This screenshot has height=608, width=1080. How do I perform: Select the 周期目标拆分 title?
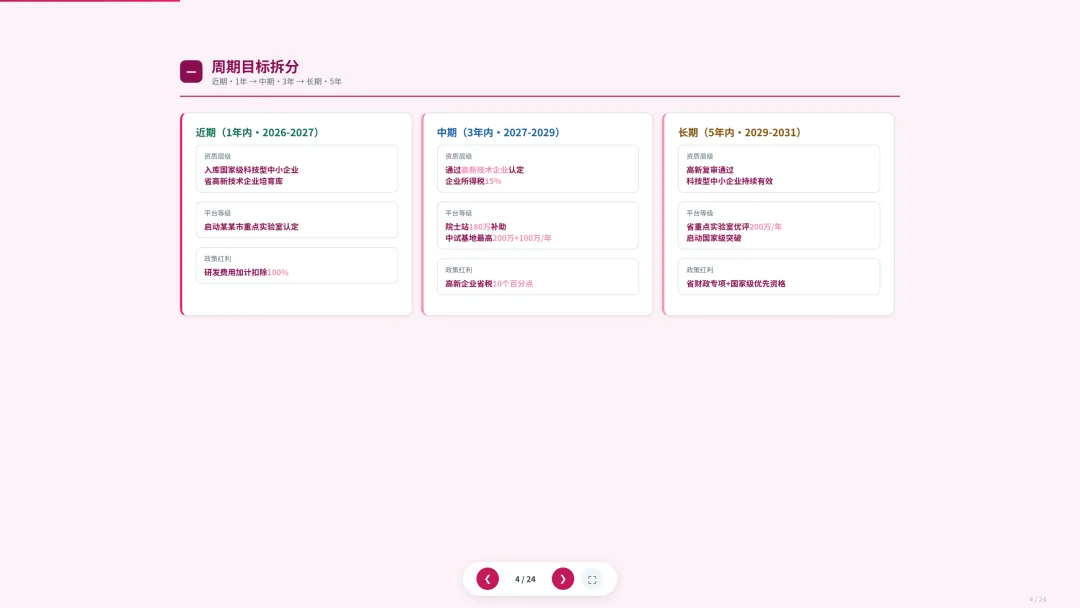pos(255,67)
